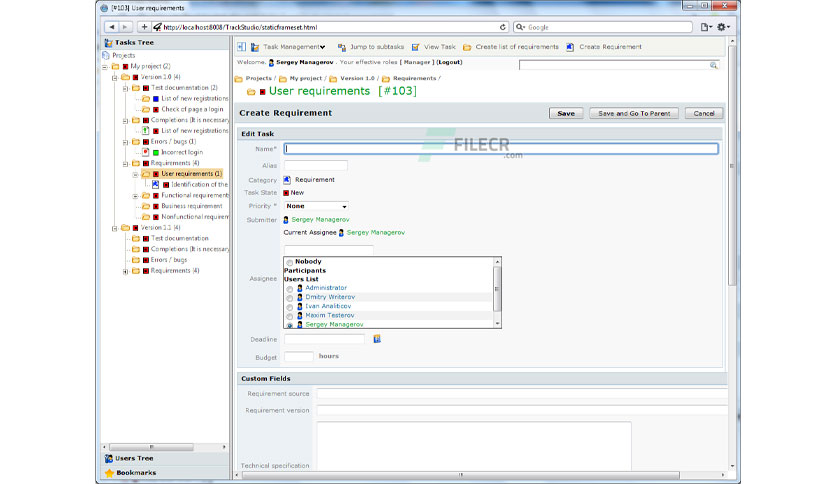Click the Projects root icon in tree

point(106,55)
